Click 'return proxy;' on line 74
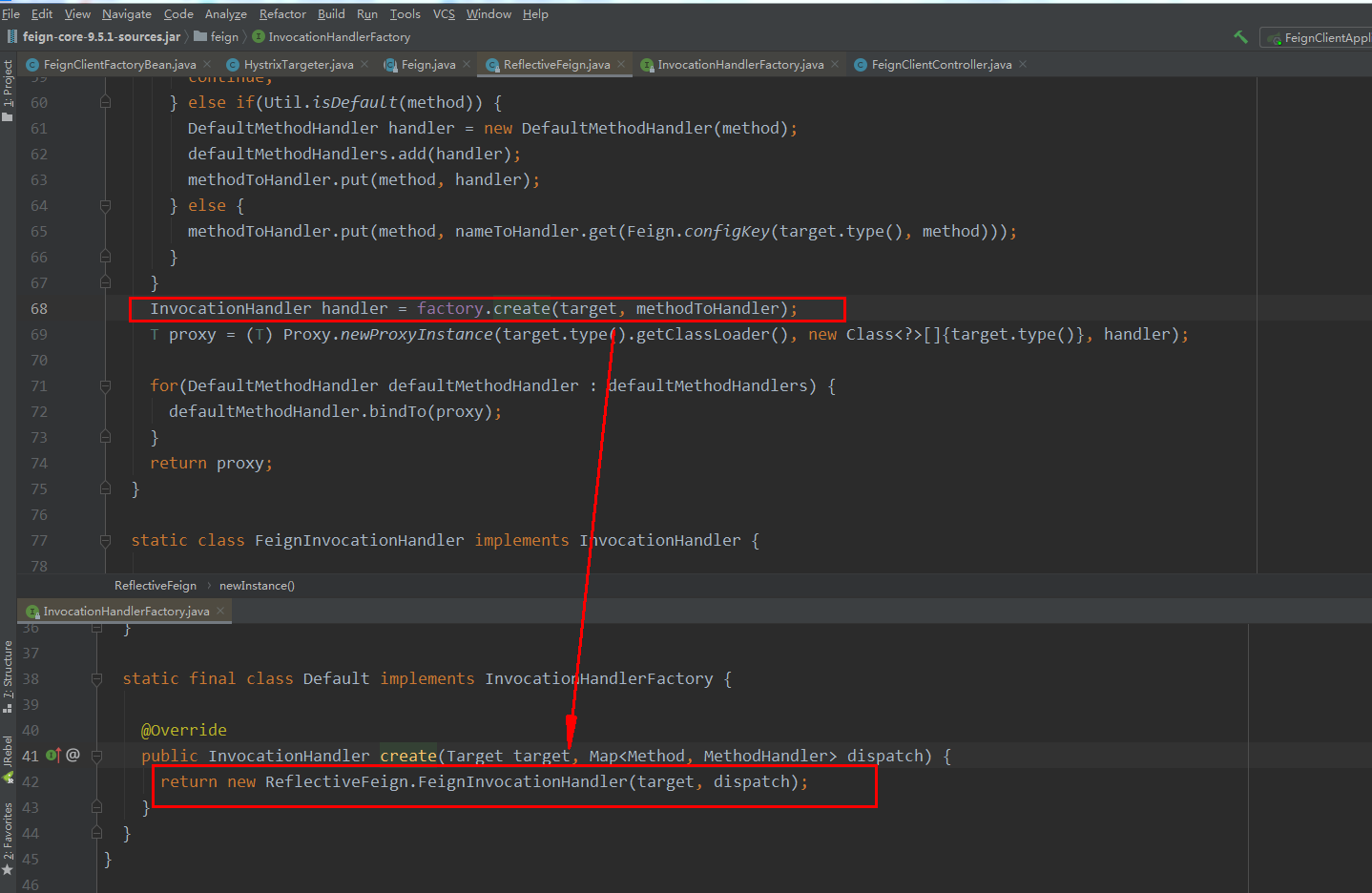The width and height of the screenshot is (1372, 893). click(x=212, y=464)
